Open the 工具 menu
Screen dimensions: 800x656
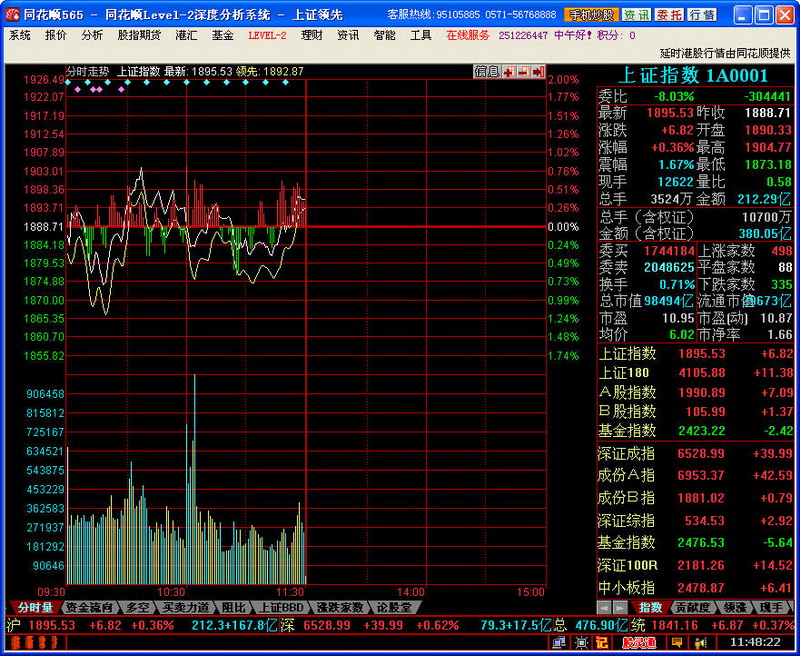421,35
